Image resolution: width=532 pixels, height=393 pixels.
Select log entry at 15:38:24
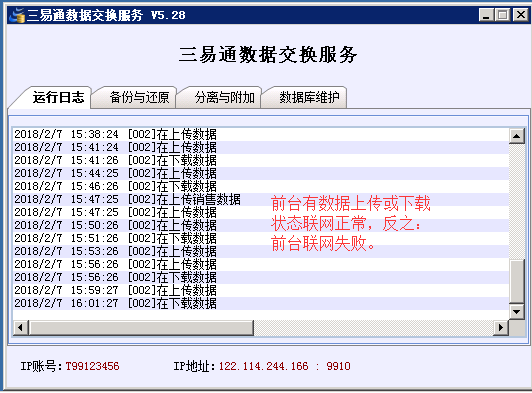[261, 134]
